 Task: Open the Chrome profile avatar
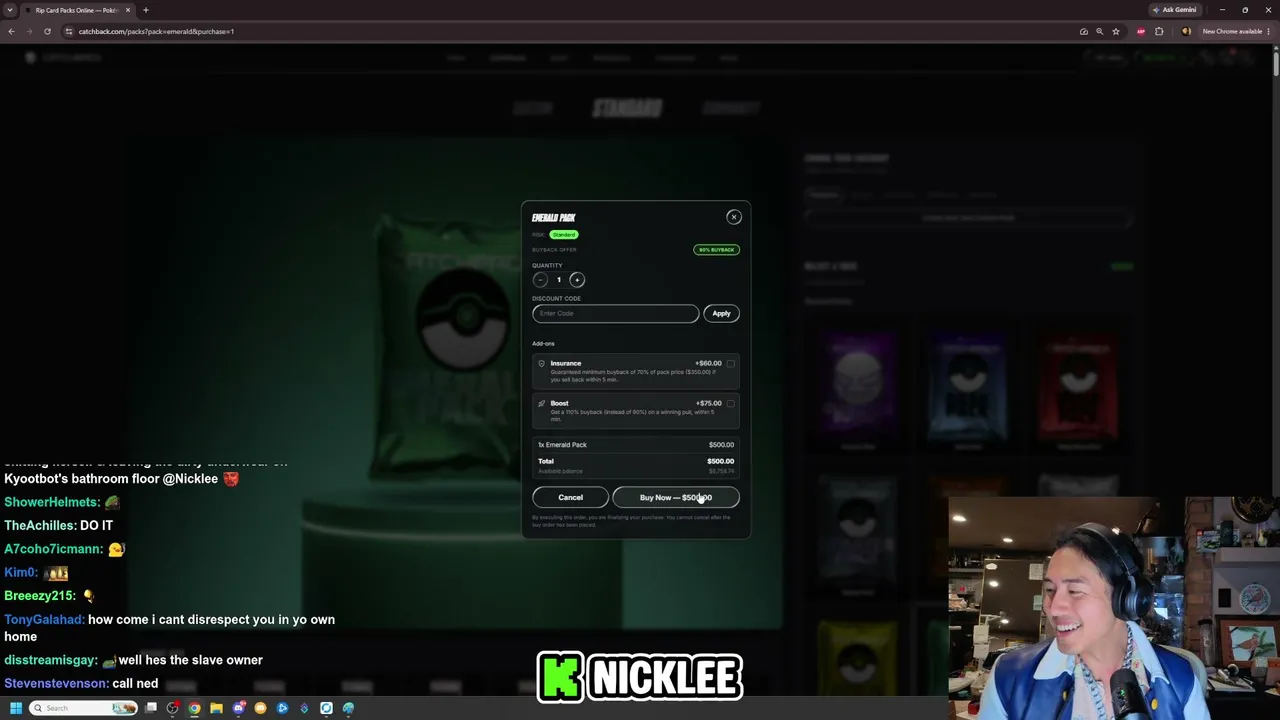point(1186,31)
